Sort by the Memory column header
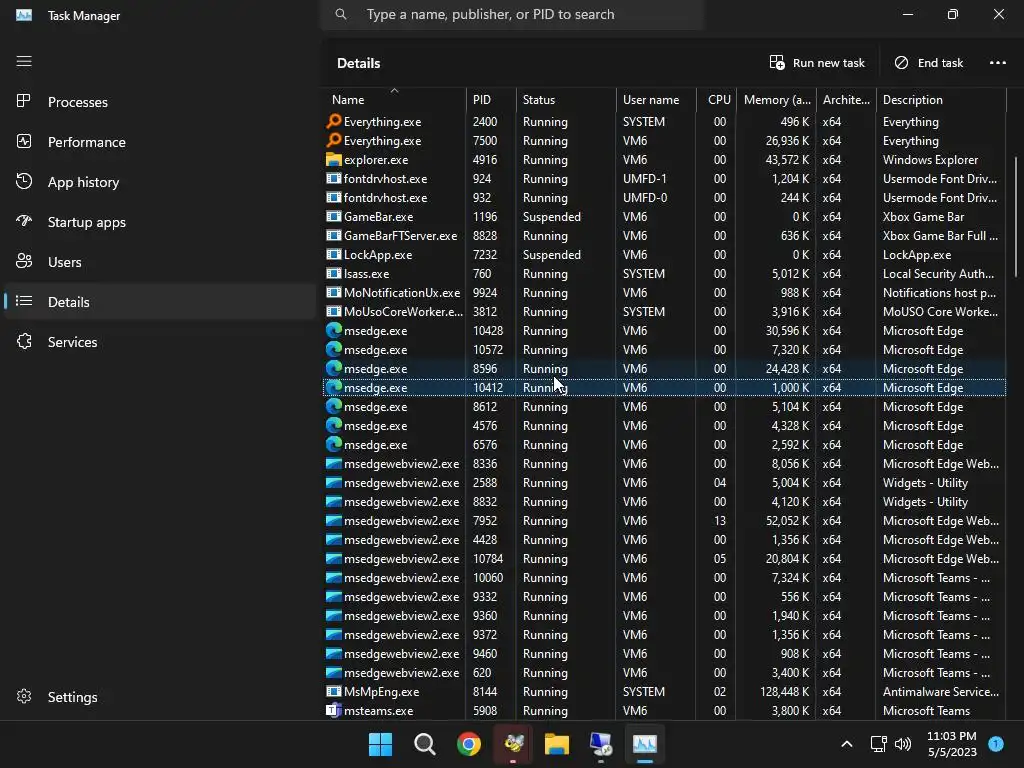Image resolution: width=1024 pixels, height=768 pixels. pyautogui.click(x=776, y=99)
